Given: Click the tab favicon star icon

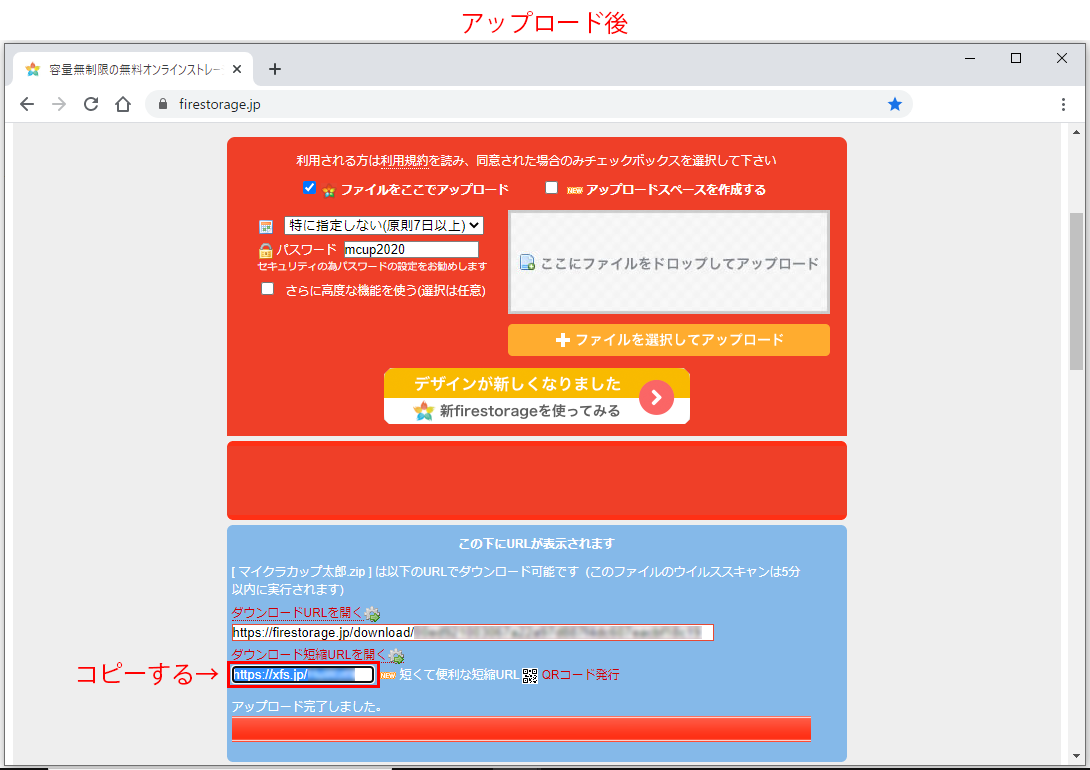Looking at the screenshot, I should click(33, 69).
